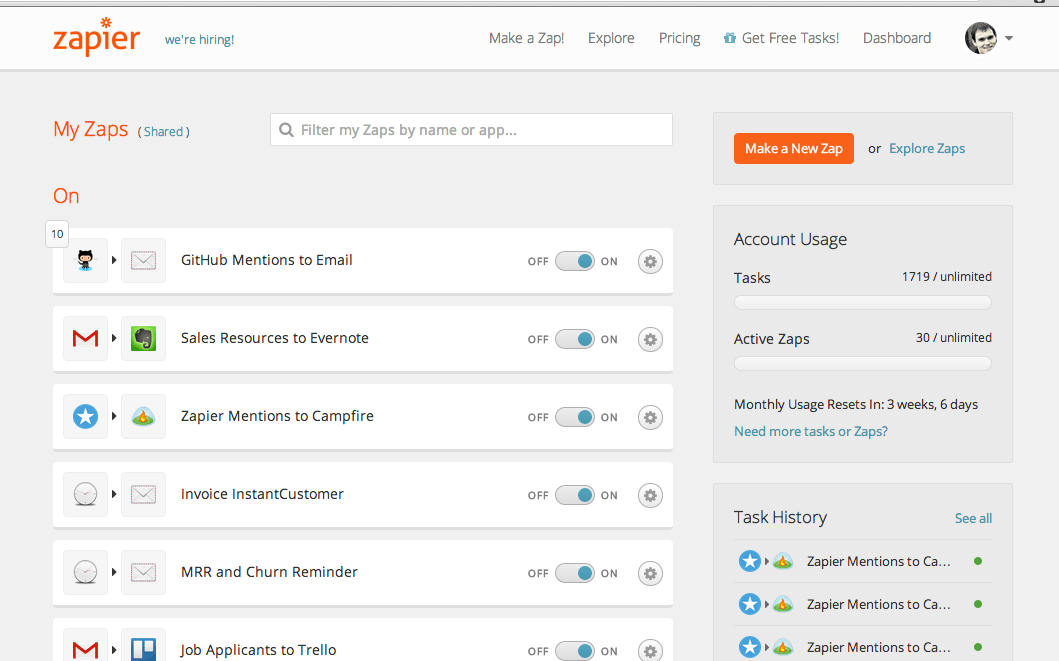The image size is (1059, 661).
Task: Click the 30 / unlimited active zaps count
Action: coord(954,338)
